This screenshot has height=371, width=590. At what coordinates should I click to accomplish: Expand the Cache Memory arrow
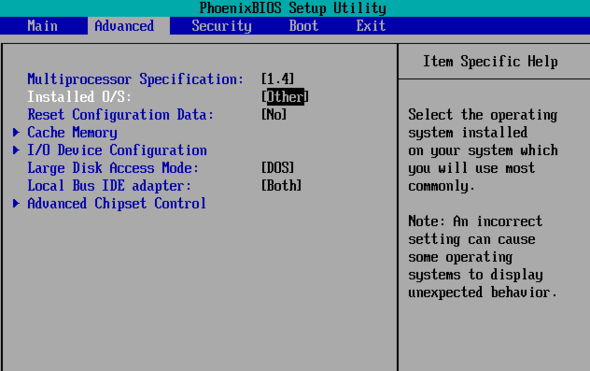(16, 132)
